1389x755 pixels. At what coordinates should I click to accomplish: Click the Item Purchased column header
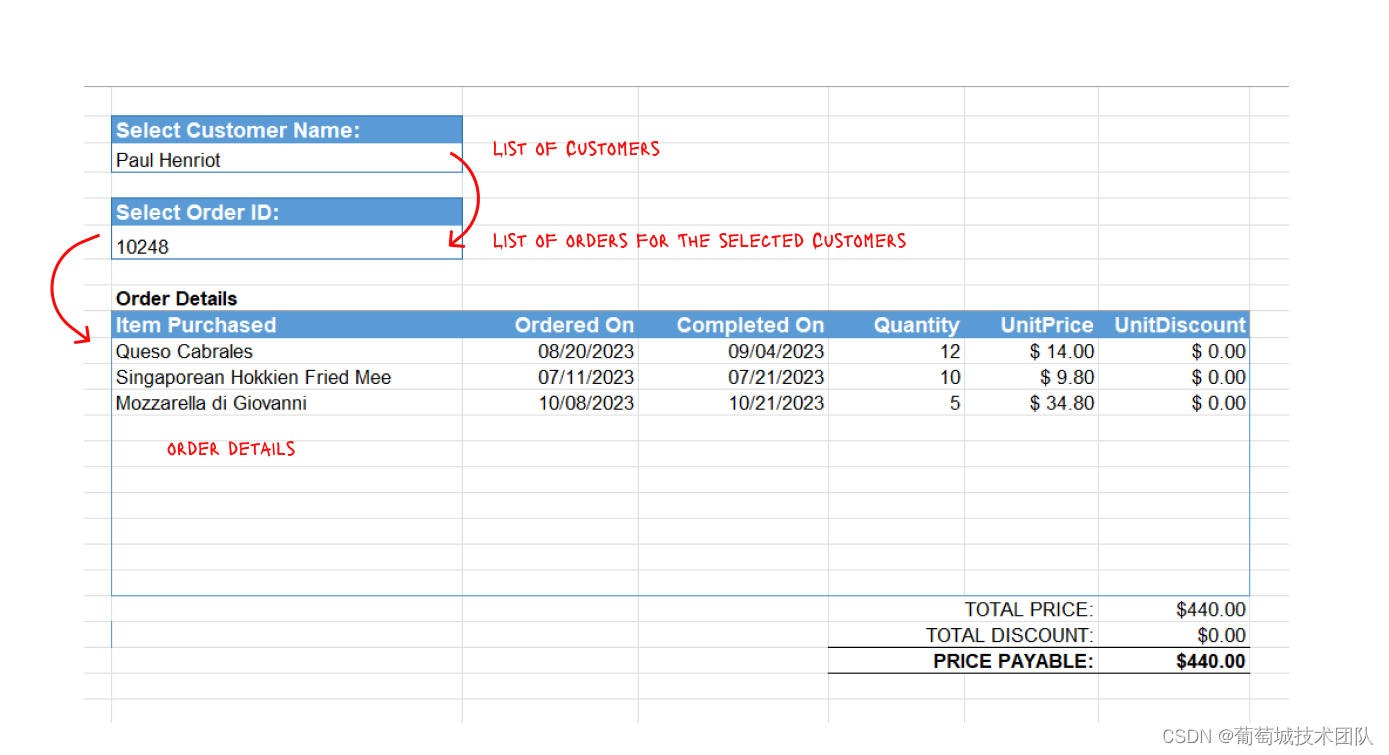coord(287,325)
